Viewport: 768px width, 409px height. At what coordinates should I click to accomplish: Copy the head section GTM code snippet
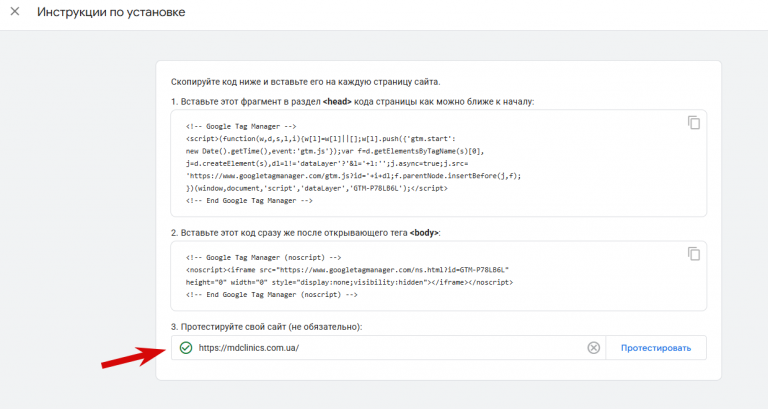(694, 122)
